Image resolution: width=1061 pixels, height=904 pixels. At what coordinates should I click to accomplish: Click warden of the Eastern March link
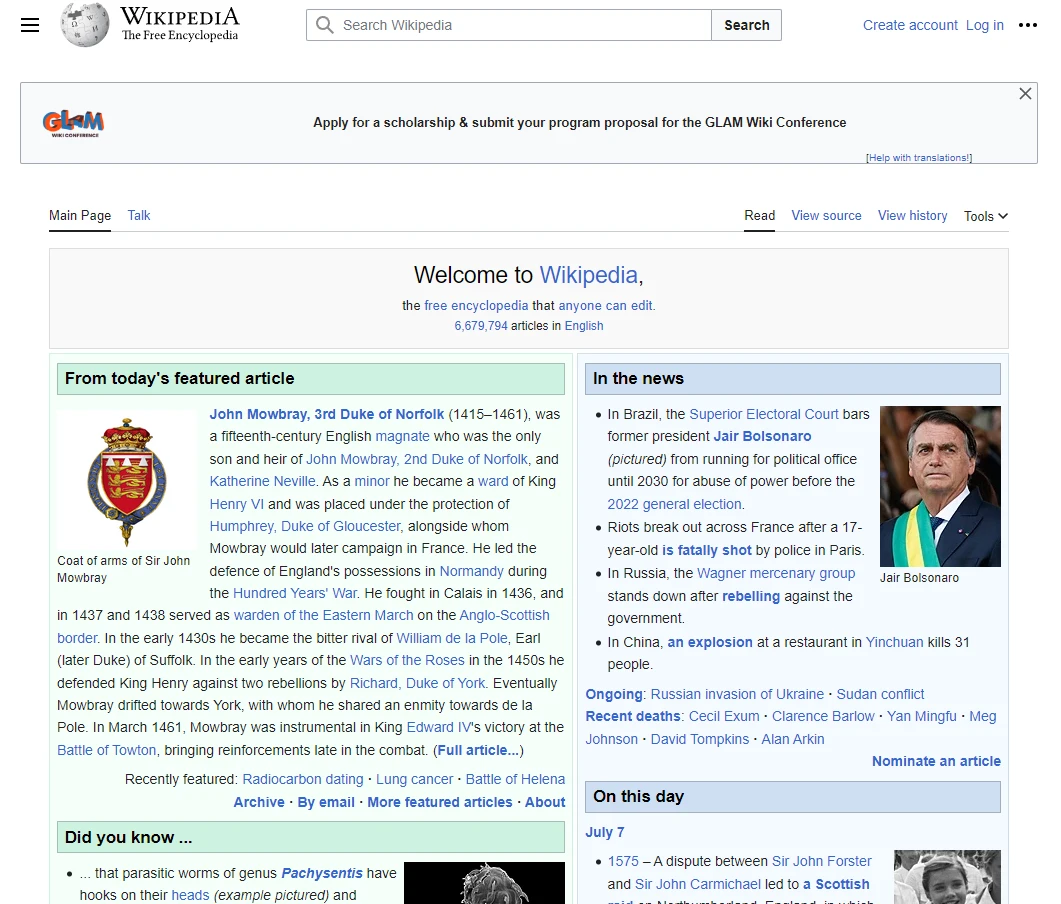point(323,615)
